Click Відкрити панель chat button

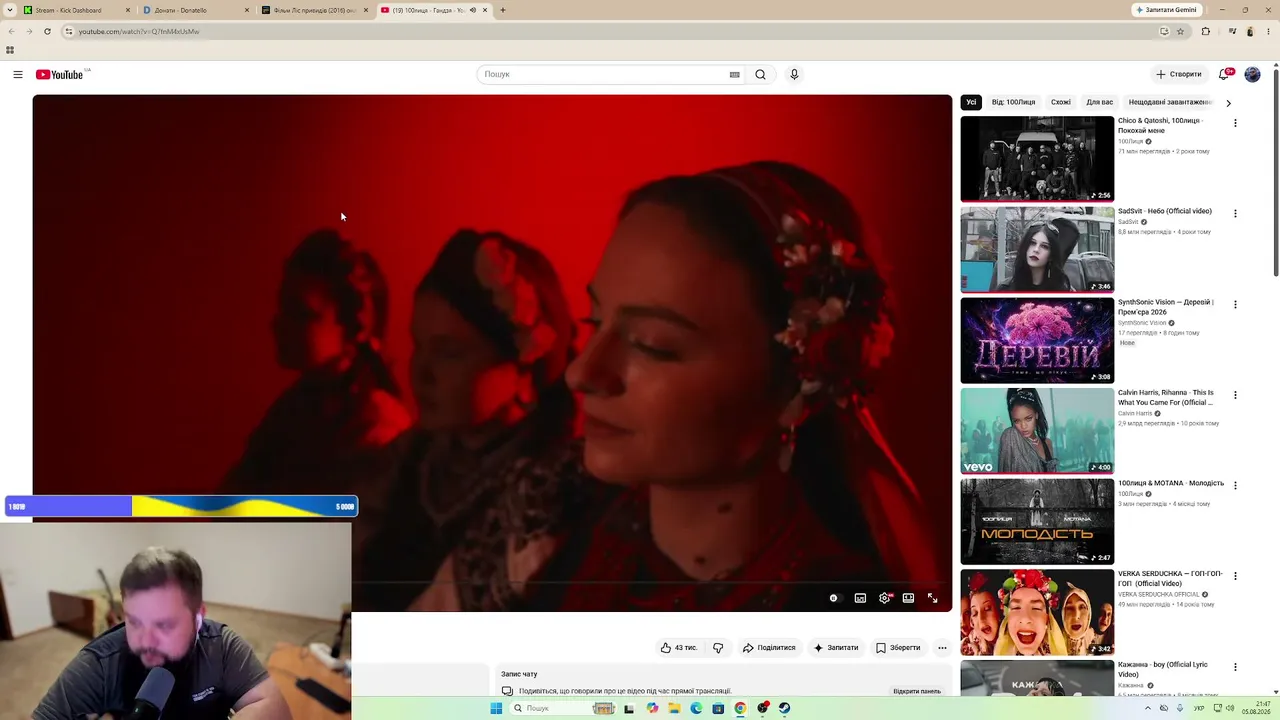[917, 691]
